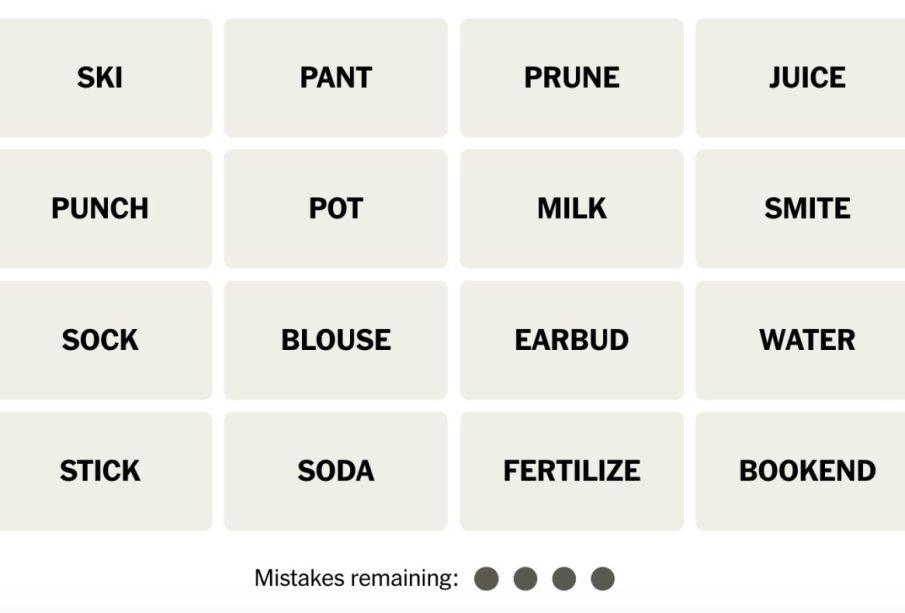
Task: Select the POT tile
Action: click(336, 209)
